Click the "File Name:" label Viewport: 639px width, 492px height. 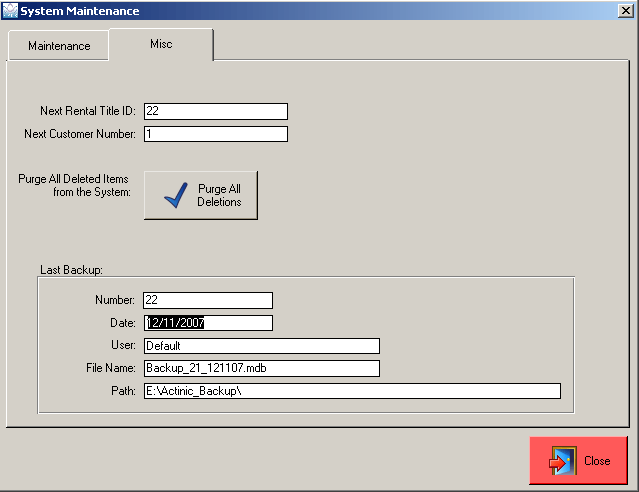coord(110,368)
